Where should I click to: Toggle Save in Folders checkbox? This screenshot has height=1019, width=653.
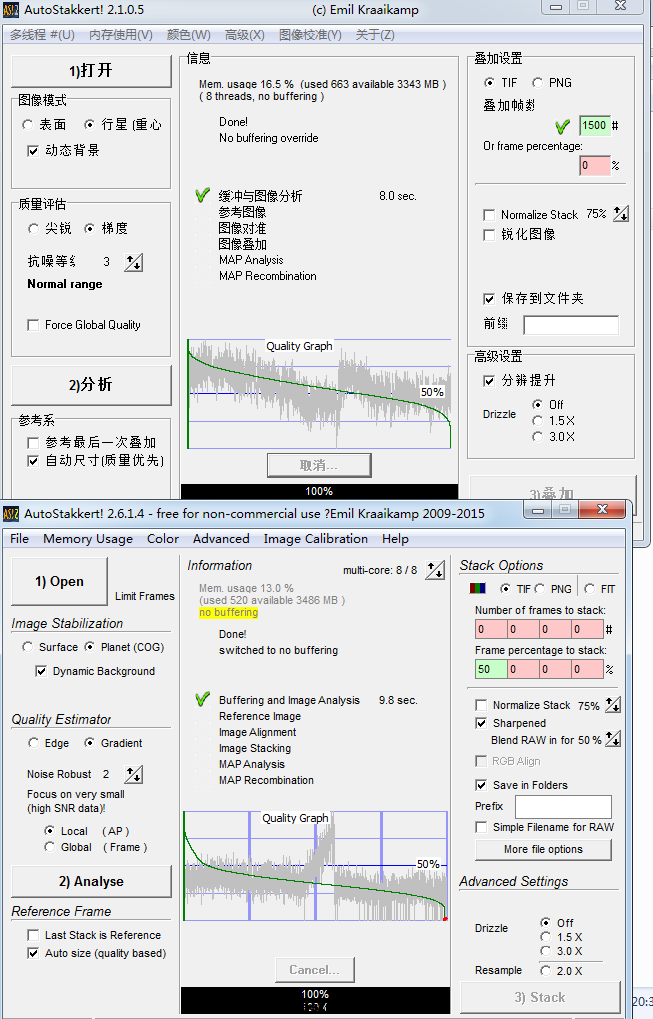[x=481, y=785]
